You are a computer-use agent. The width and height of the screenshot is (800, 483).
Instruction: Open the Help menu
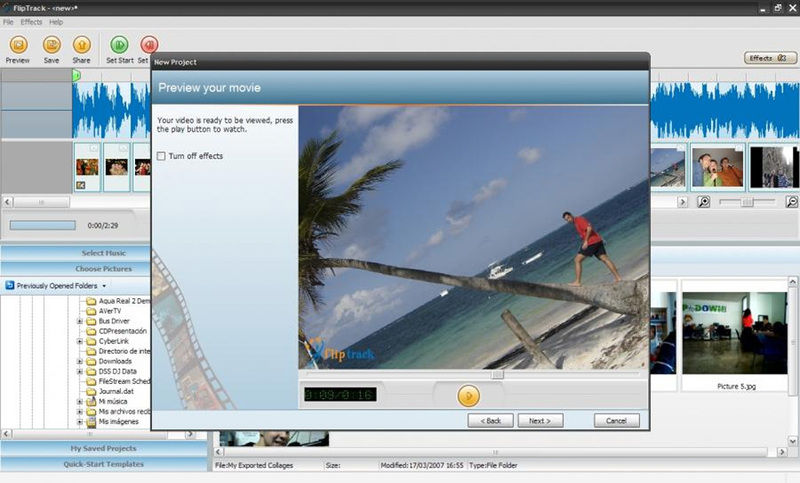point(56,22)
